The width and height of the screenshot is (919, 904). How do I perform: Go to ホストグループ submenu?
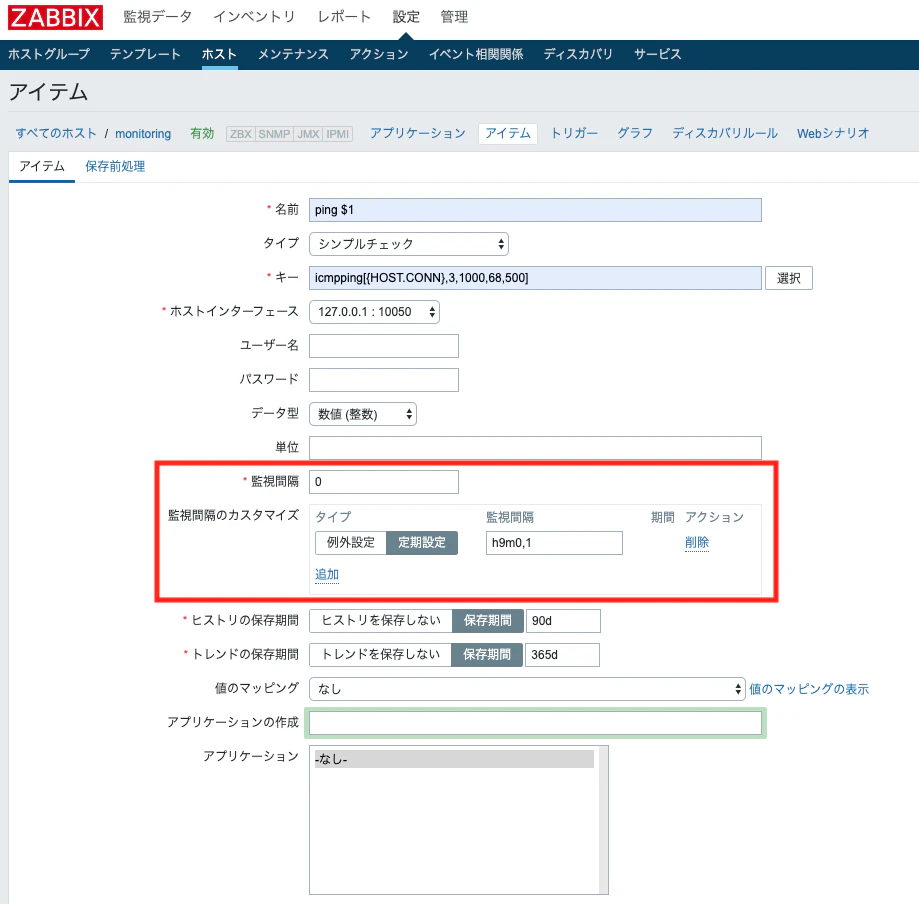[x=49, y=55]
